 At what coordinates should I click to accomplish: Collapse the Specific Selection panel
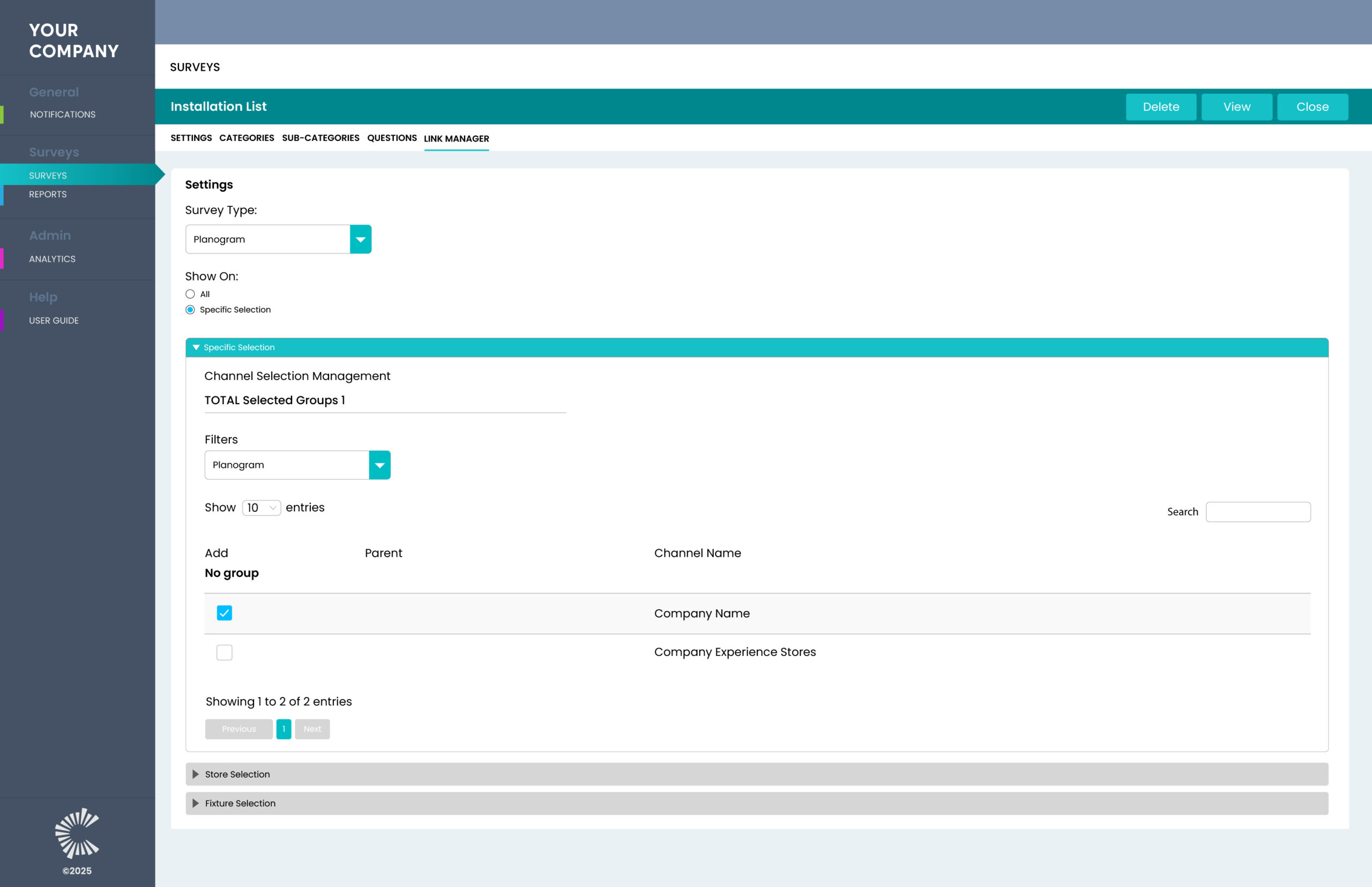coord(757,347)
